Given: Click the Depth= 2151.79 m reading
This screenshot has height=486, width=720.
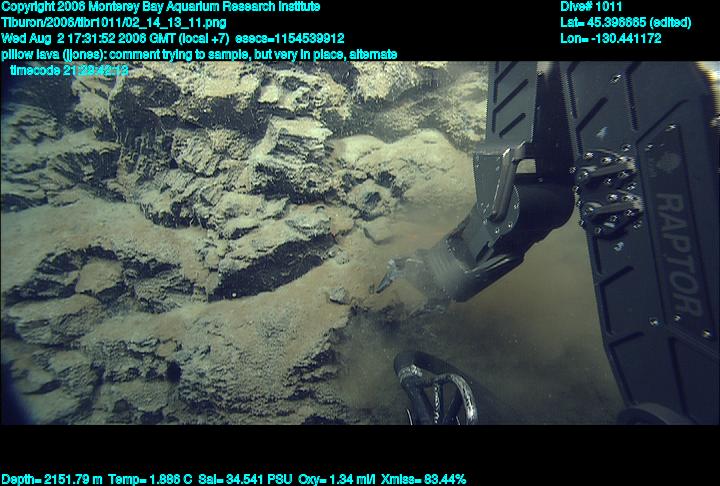Looking at the screenshot, I should coord(48,479).
